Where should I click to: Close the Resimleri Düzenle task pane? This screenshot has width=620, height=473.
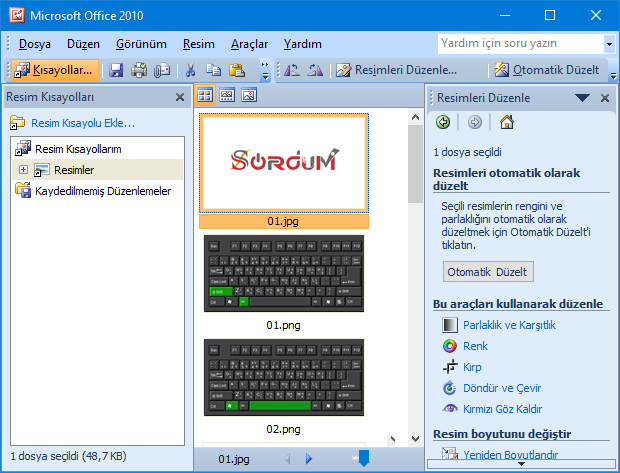[x=605, y=98]
